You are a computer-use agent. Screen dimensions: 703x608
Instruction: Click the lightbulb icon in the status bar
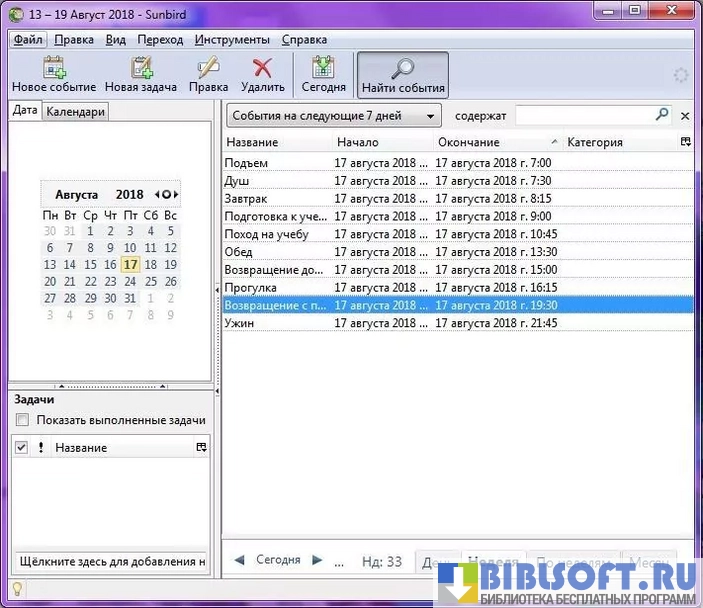(16, 589)
